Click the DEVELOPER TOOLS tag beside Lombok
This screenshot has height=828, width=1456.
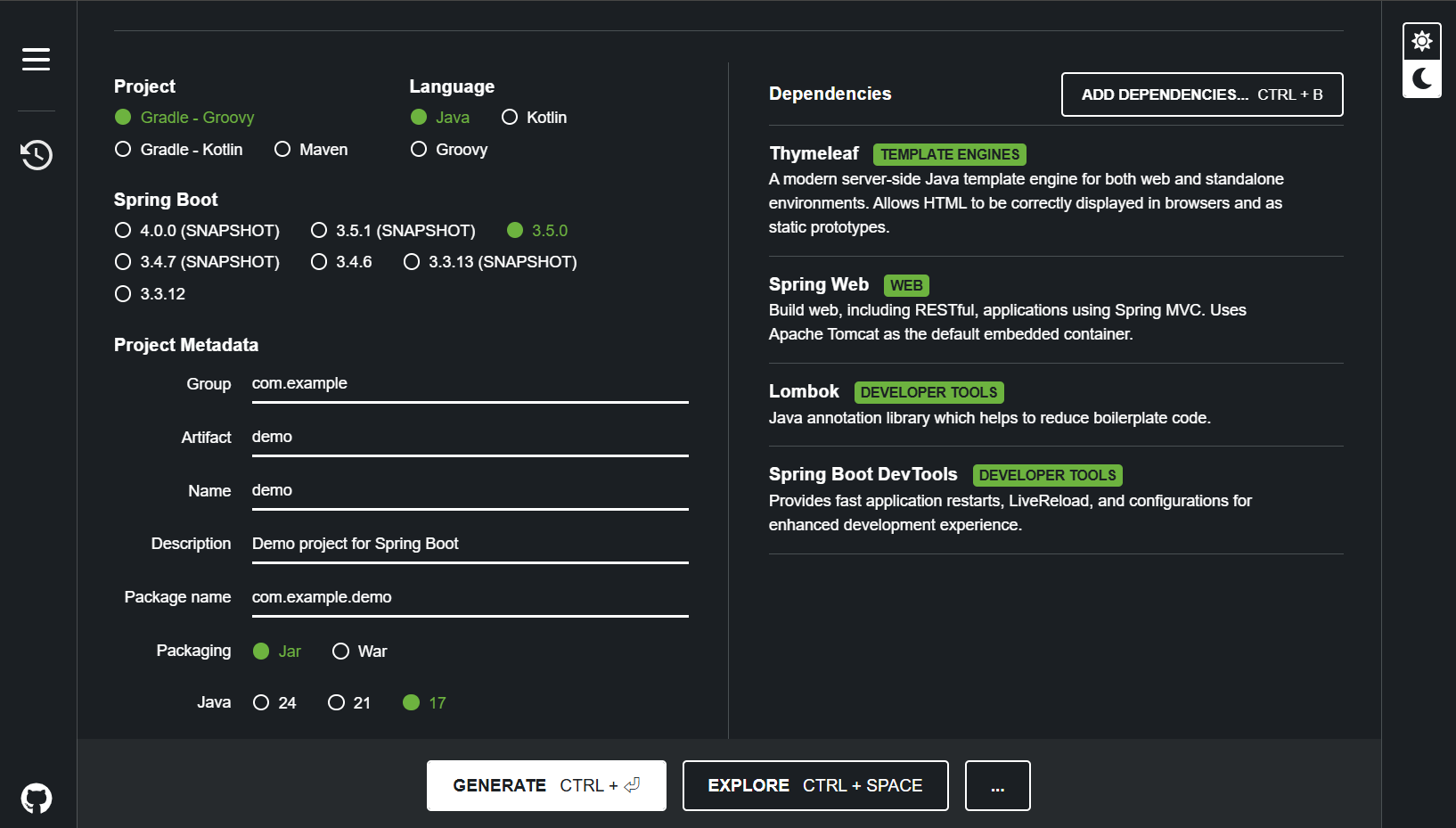[x=929, y=392]
